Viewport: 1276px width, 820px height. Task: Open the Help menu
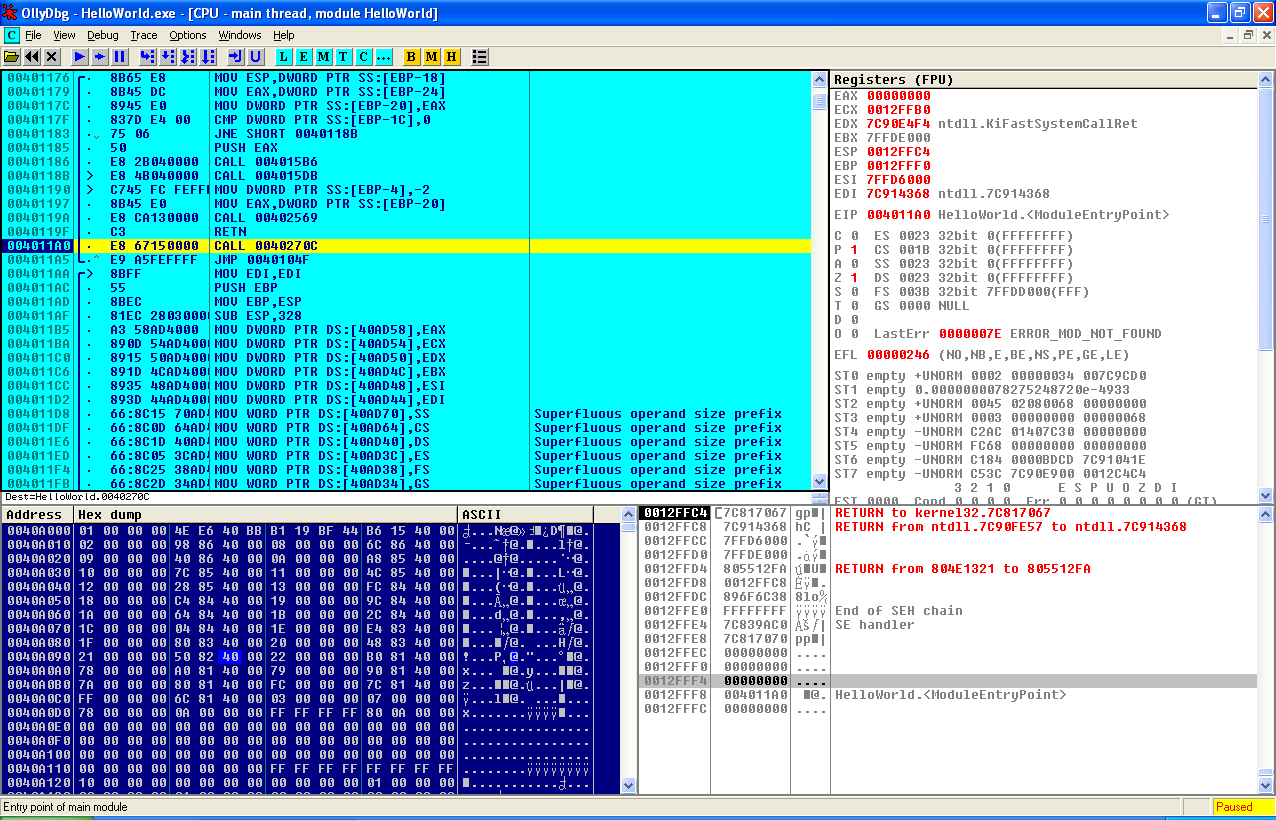(284, 35)
